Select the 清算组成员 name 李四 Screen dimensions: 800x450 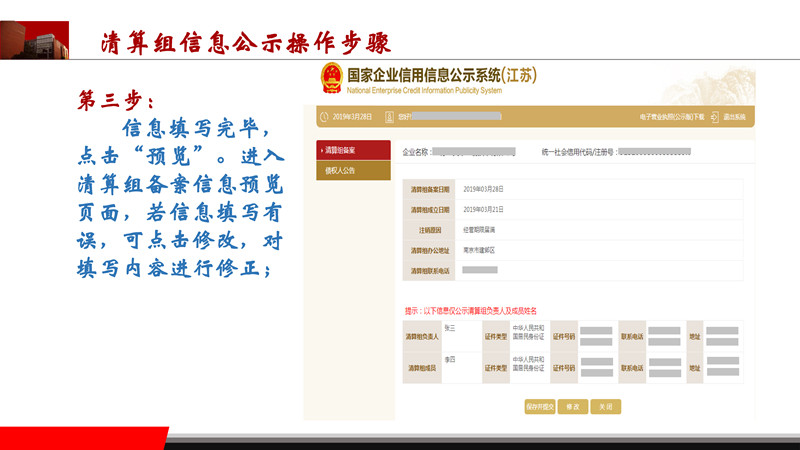(450, 359)
